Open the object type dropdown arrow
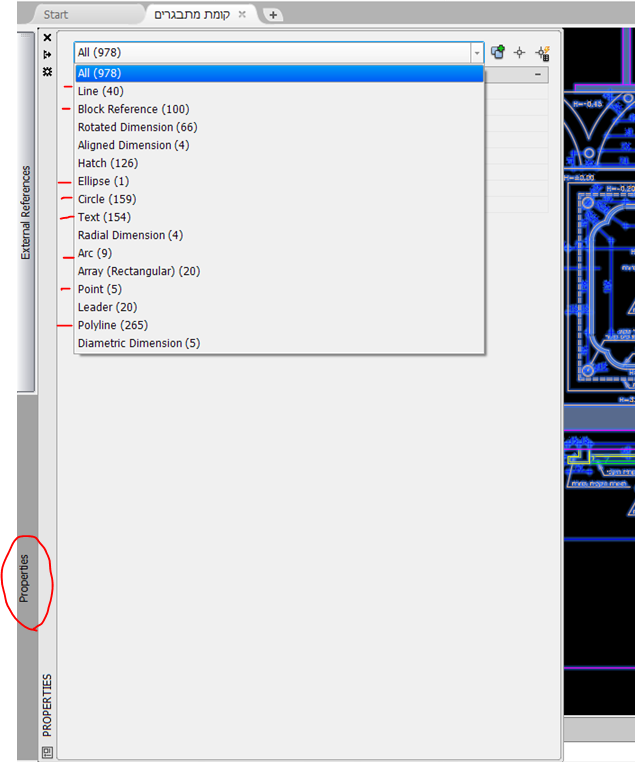 477,52
